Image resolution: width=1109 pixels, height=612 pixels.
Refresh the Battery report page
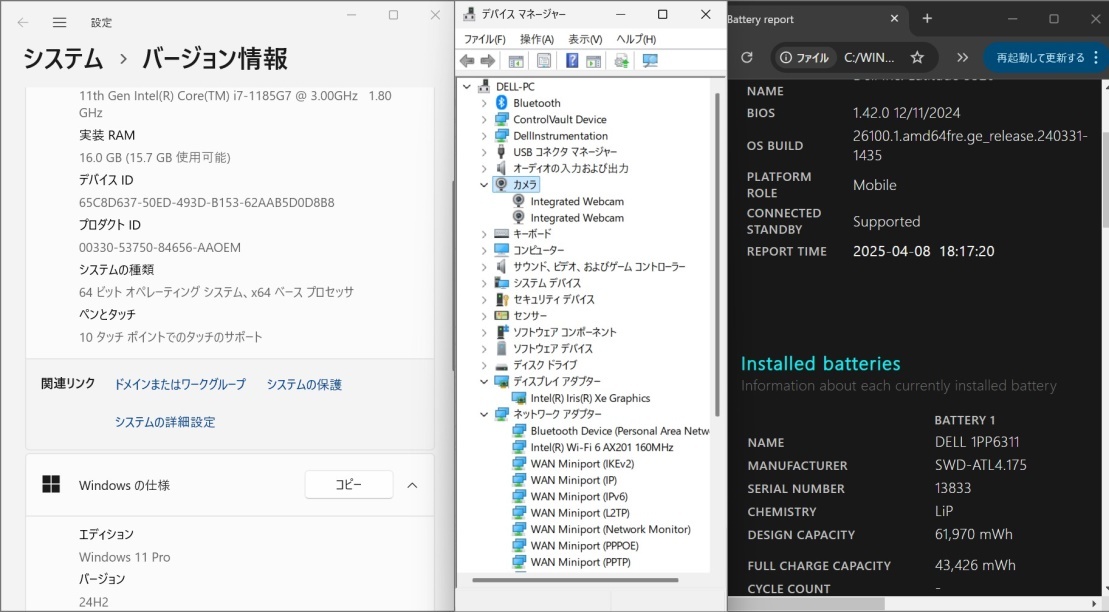point(746,57)
